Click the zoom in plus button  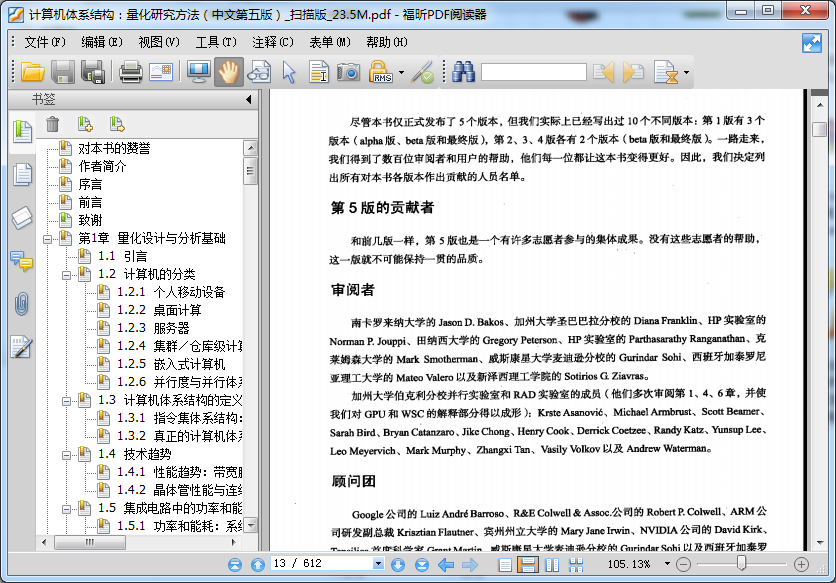pyautogui.click(x=801, y=564)
